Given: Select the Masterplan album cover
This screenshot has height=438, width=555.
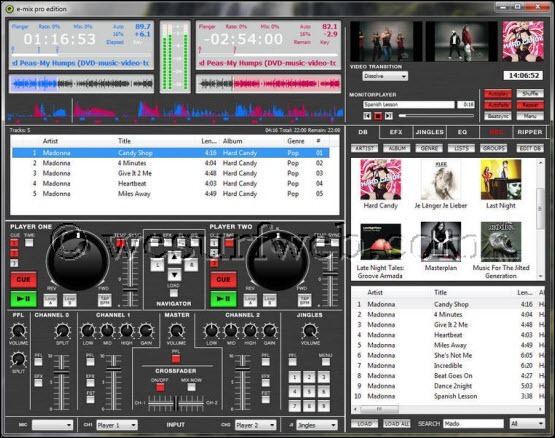Looking at the screenshot, I should click(x=441, y=242).
